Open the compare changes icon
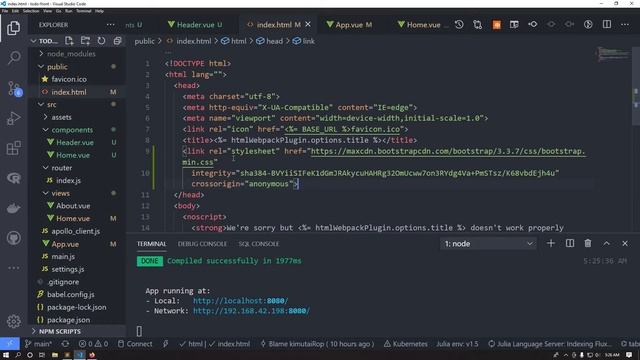 tap(478, 24)
